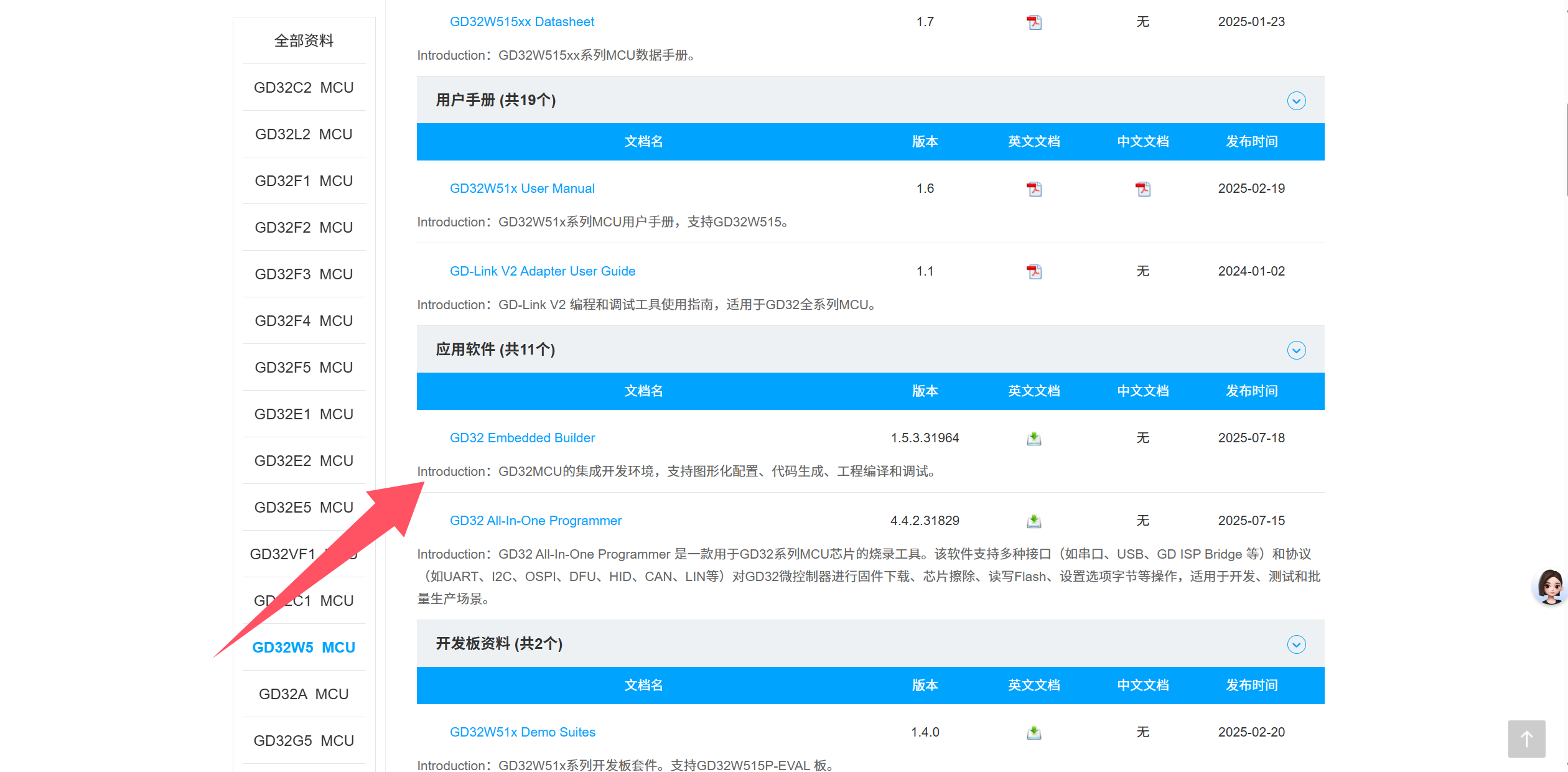Click release date 2025-02-19
The image size is (1568, 772).
[1251, 188]
